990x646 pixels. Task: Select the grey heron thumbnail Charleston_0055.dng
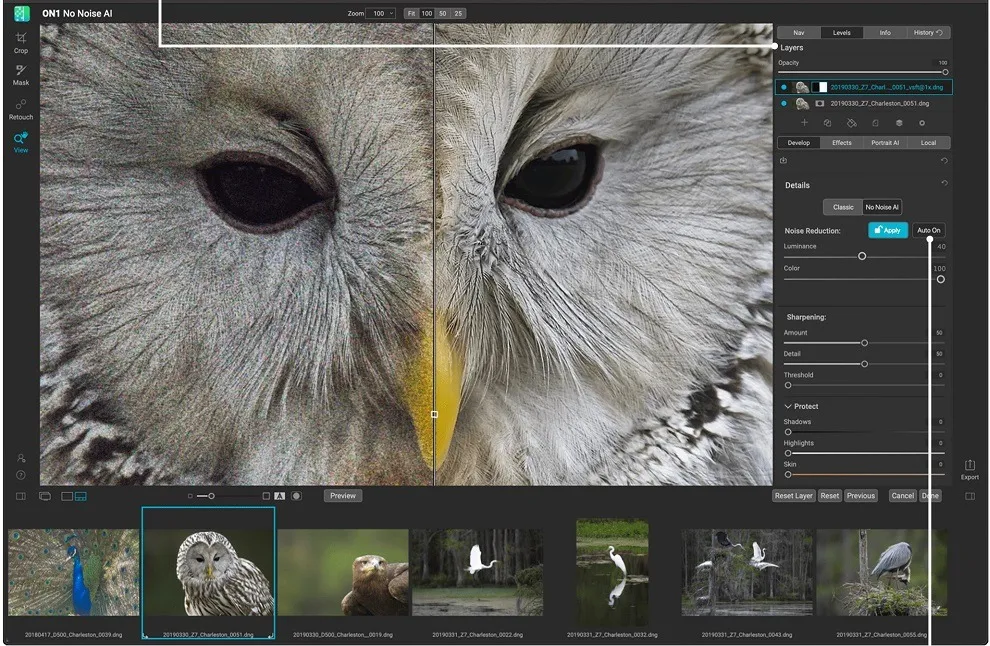(881, 572)
